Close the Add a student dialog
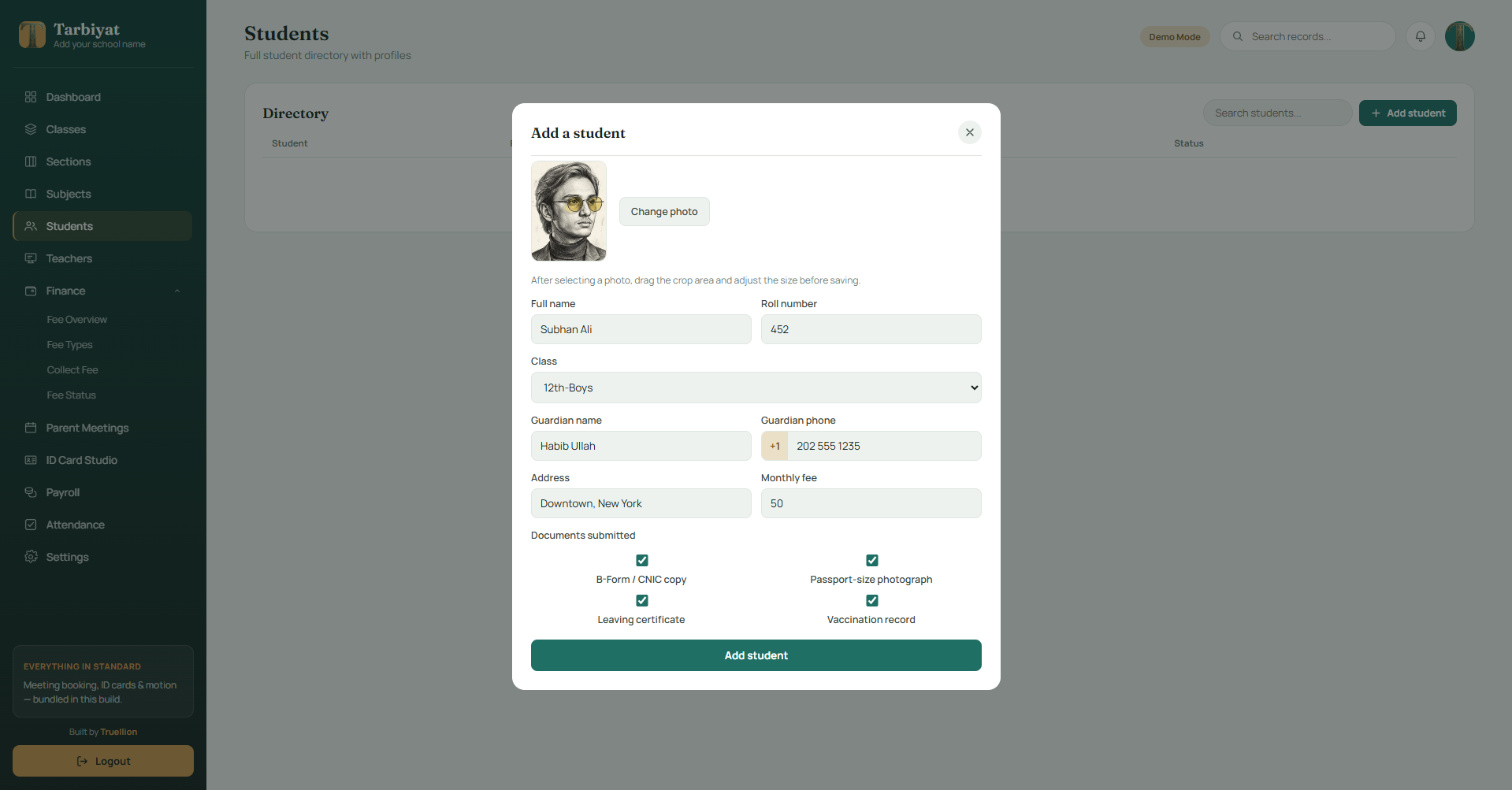This screenshot has height=790, width=1512. click(x=970, y=132)
